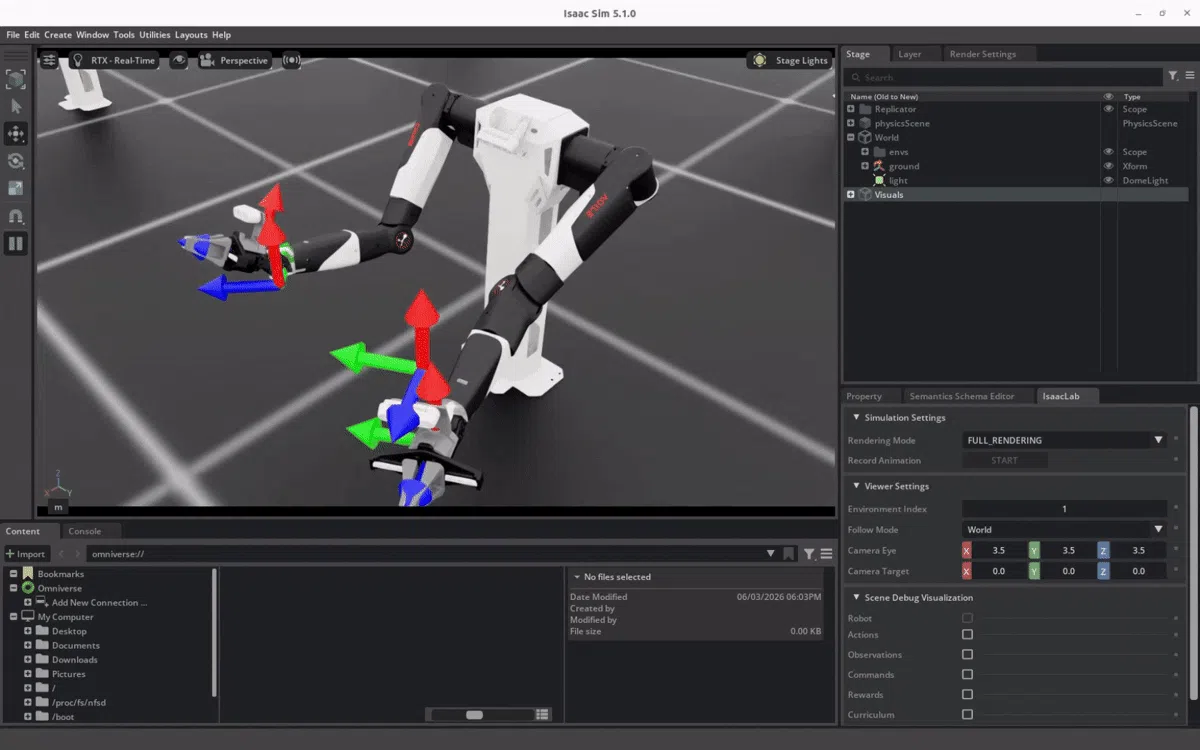Collapse the World tree node
Image resolution: width=1200 pixels, height=750 pixels.
851,137
